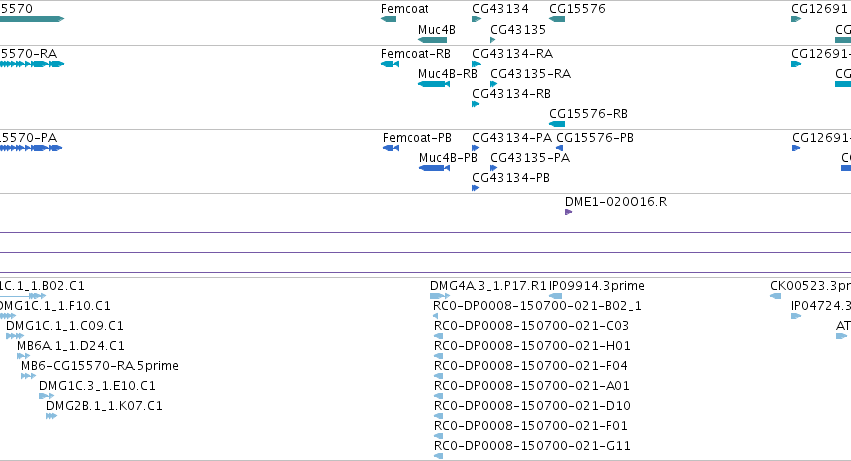Select the DMG1C.3_1.E10.C1 feature label
This screenshot has width=851, height=461.
(97, 386)
